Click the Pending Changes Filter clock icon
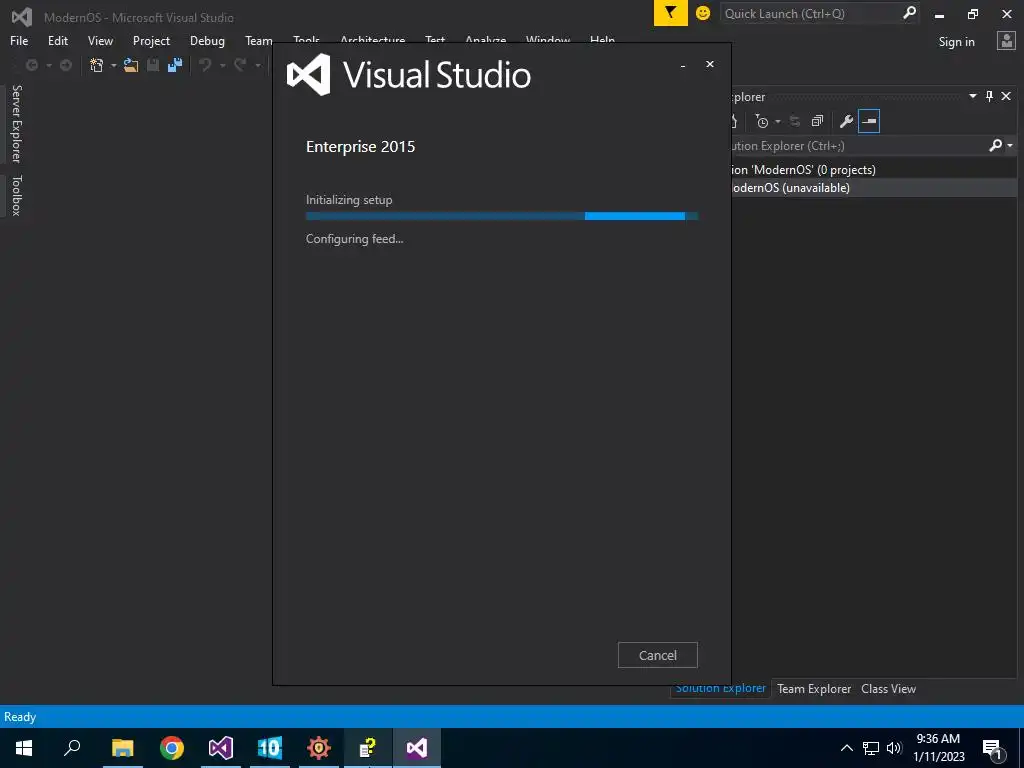 [x=761, y=121]
